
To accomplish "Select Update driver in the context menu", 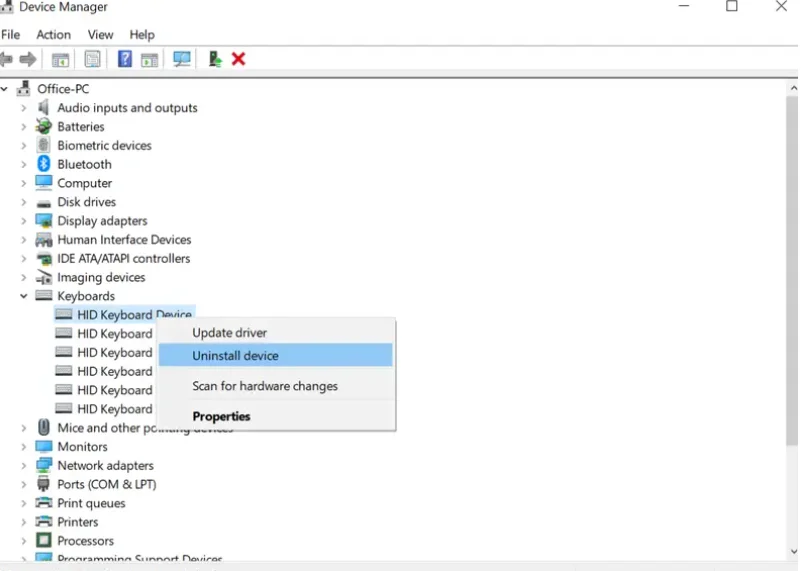I will (229, 332).
